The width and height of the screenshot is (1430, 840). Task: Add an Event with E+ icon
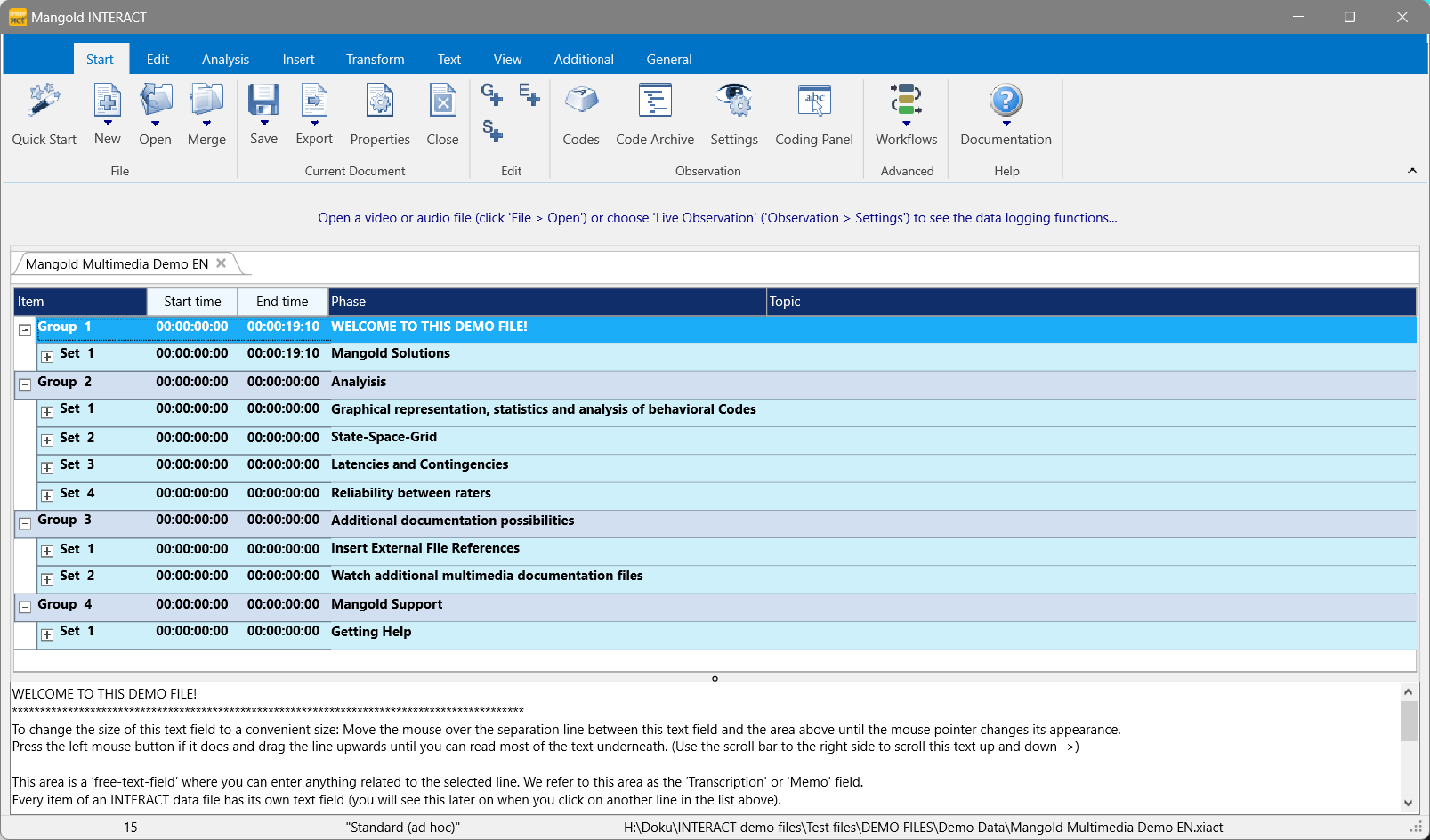(529, 93)
